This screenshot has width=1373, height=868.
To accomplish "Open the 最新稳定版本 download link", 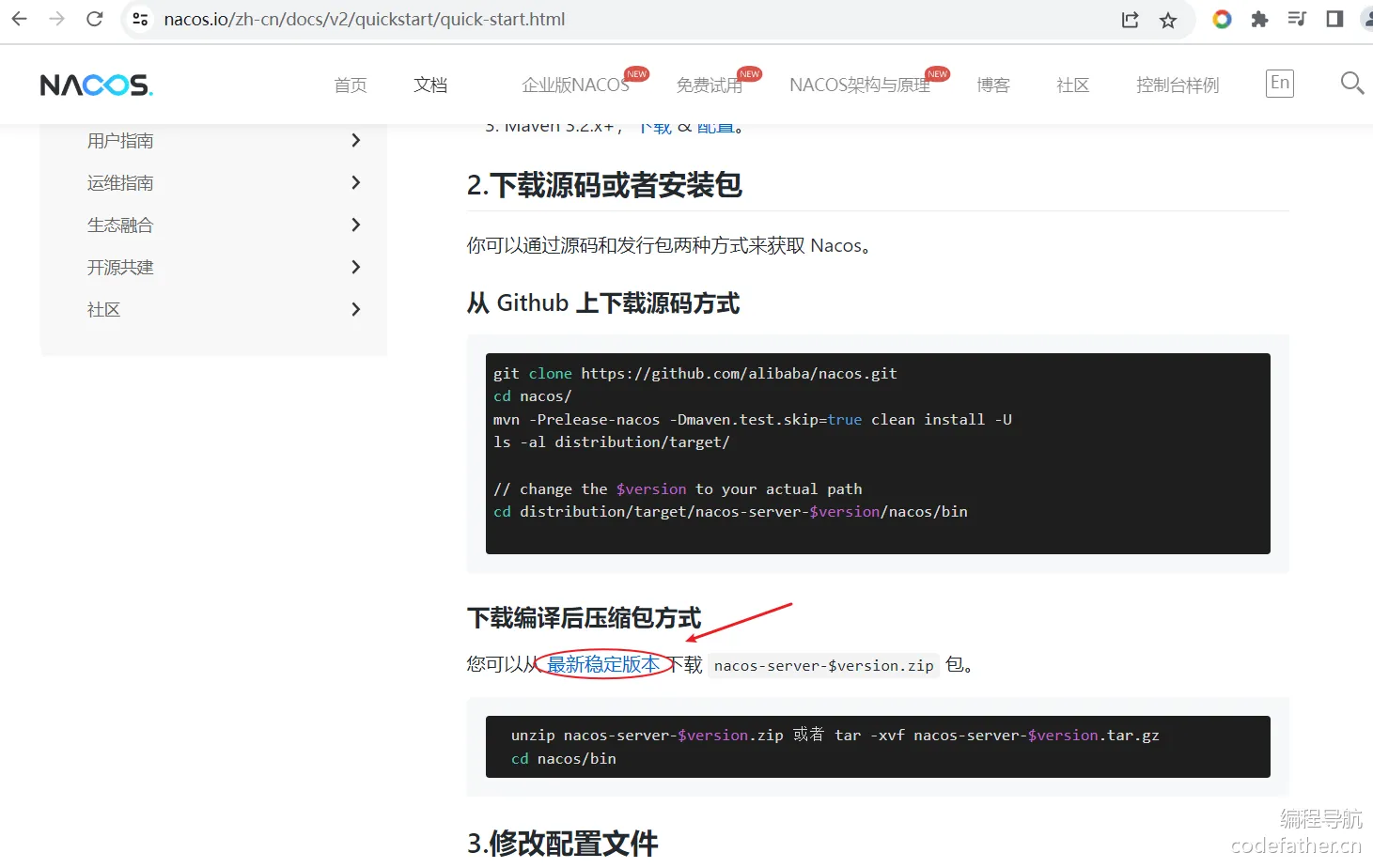I will [x=603, y=664].
